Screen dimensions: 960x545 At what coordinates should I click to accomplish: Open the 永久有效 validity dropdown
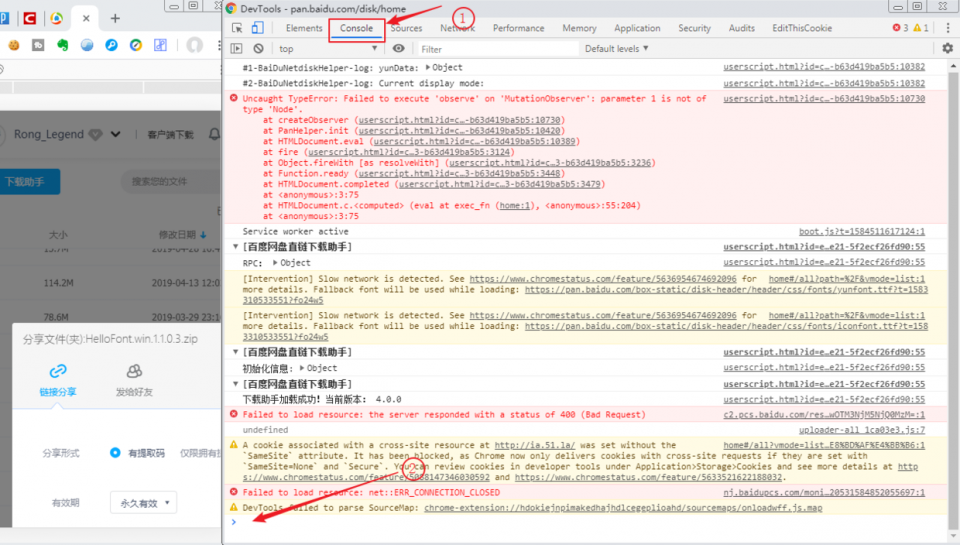point(143,503)
